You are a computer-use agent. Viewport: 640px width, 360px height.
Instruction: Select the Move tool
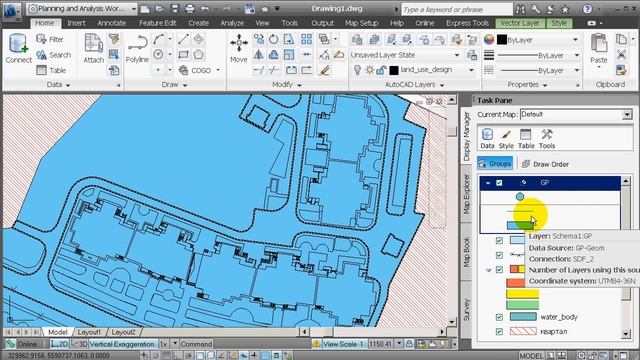click(x=239, y=49)
